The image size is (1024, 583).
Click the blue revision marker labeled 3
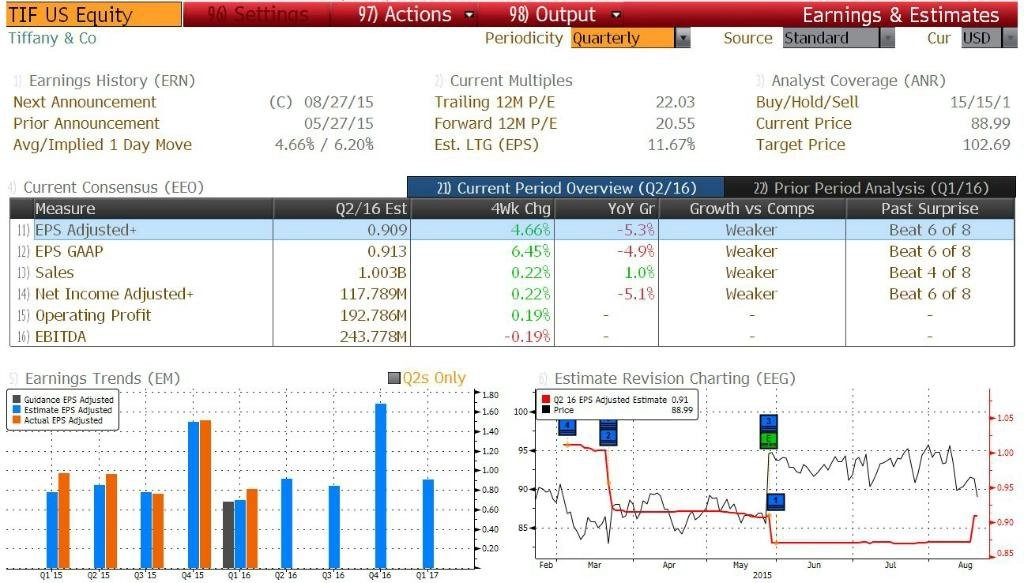point(769,421)
